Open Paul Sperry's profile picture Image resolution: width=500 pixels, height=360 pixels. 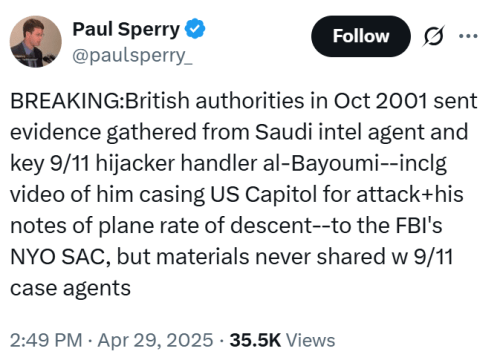pyautogui.click(x=36, y=41)
